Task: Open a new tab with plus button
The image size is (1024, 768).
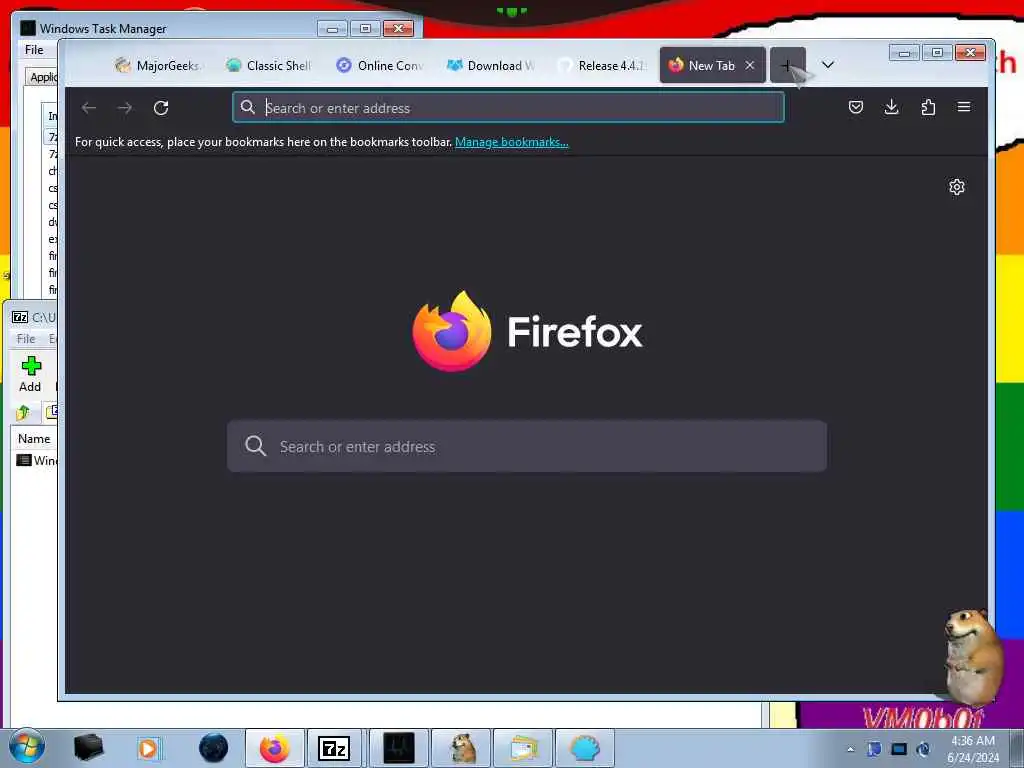Action: coord(788,65)
